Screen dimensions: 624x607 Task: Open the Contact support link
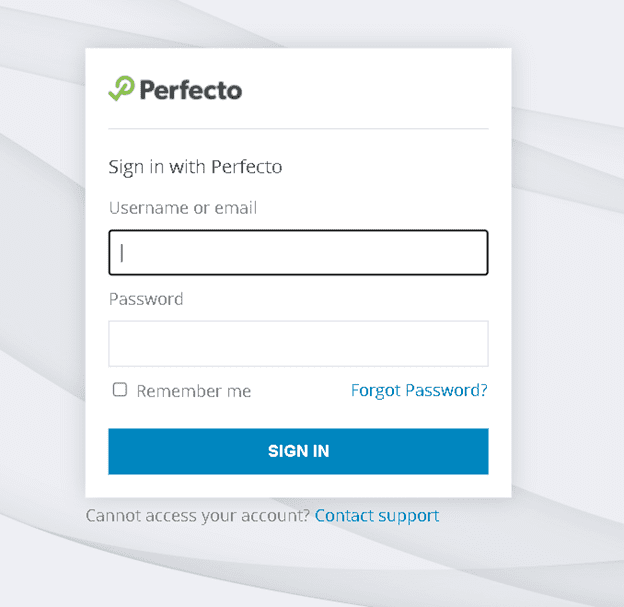click(x=377, y=516)
